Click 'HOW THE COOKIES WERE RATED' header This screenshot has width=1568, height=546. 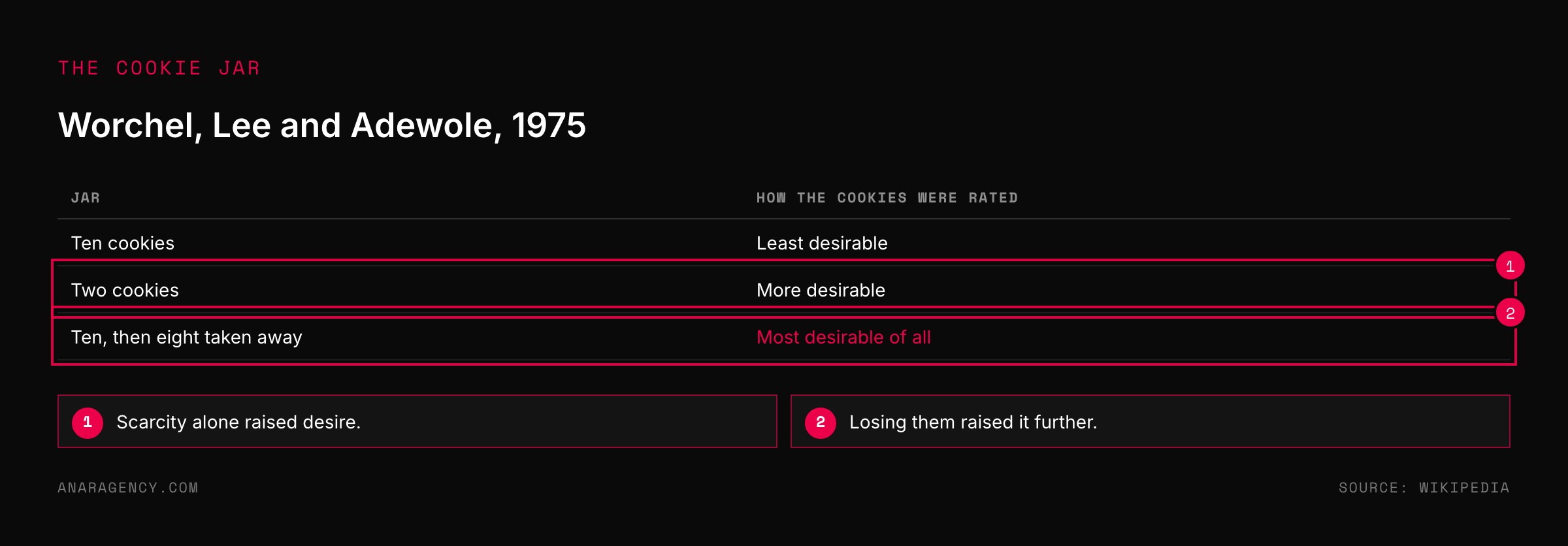tap(887, 198)
